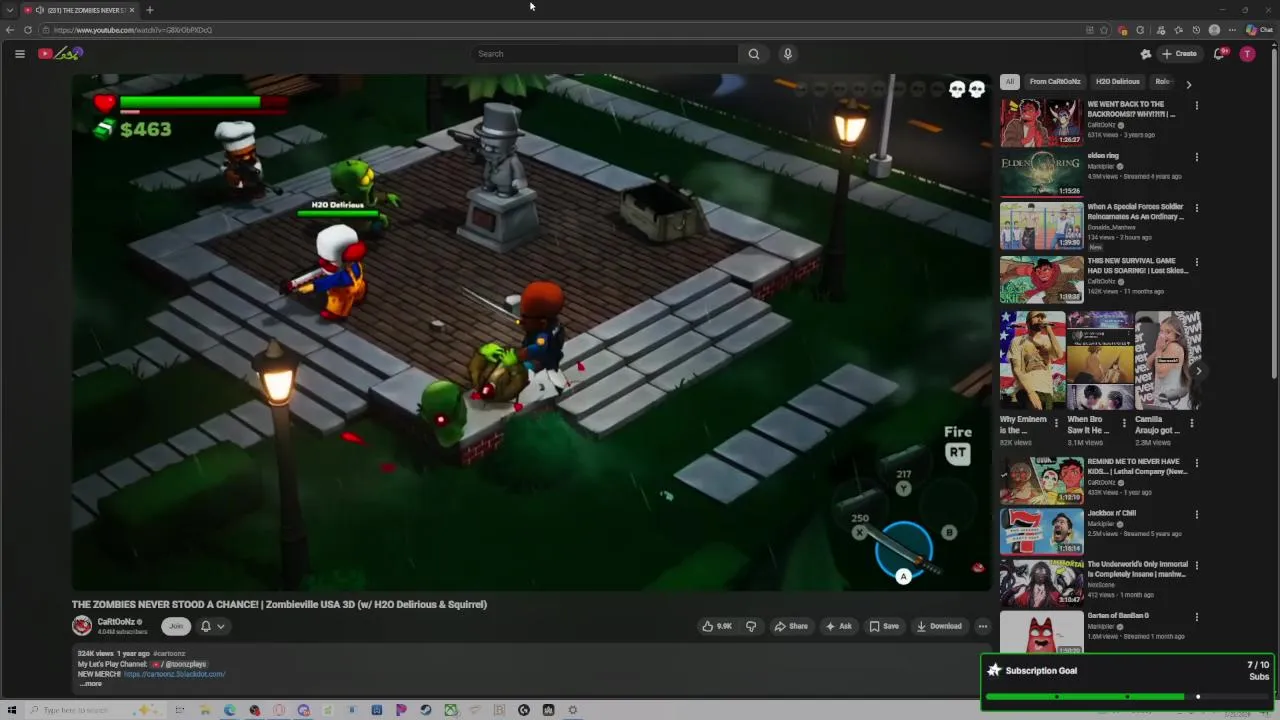Activate voice search microphone
Screen dimensions: 1280x720
788,54
